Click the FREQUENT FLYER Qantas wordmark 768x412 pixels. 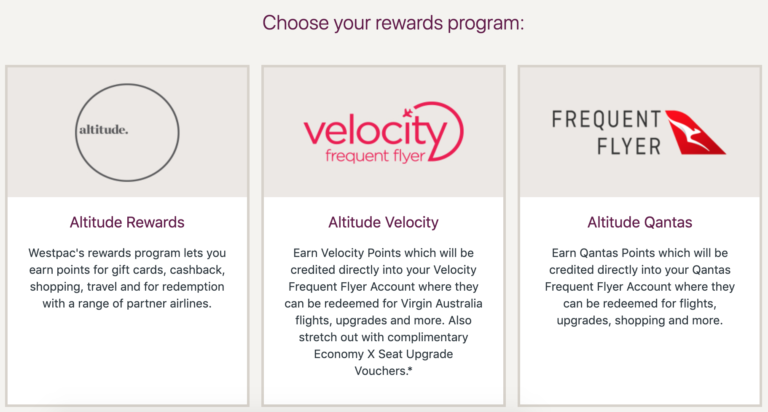pyautogui.click(x=606, y=133)
